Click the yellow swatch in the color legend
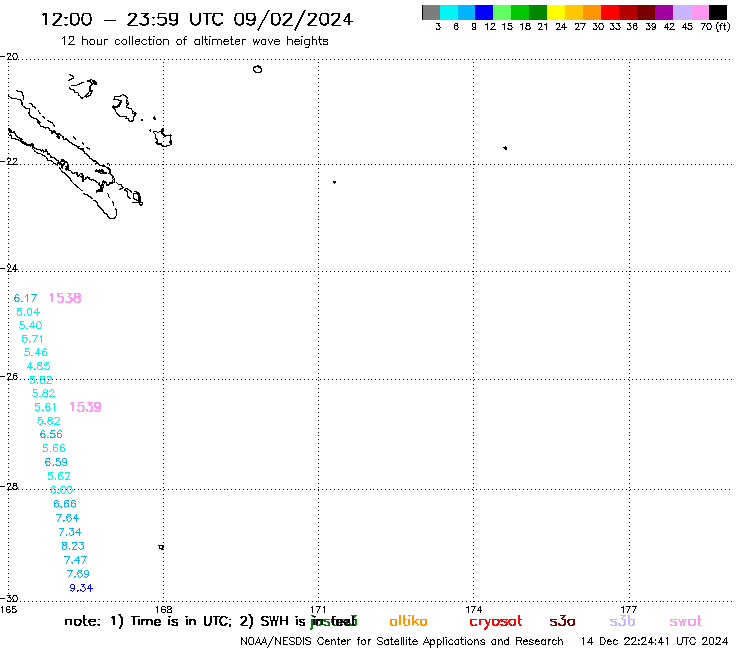This screenshot has height=650, width=740. (x=556, y=12)
